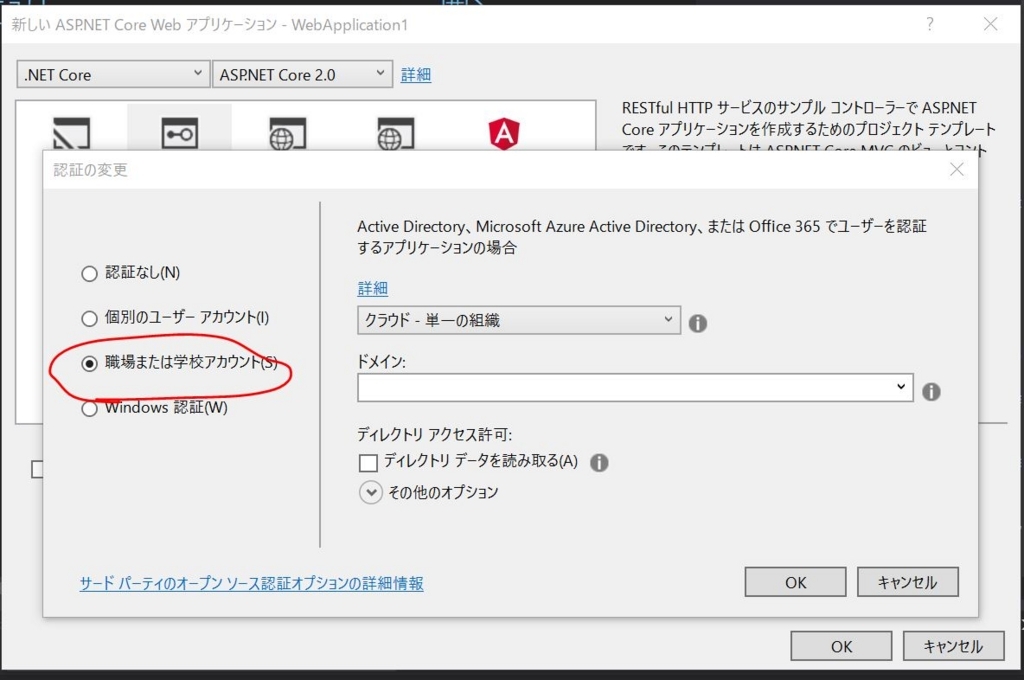The height and width of the screenshot is (680, 1024).
Task: Select the Web API template icon
Action: (x=180, y=133)
